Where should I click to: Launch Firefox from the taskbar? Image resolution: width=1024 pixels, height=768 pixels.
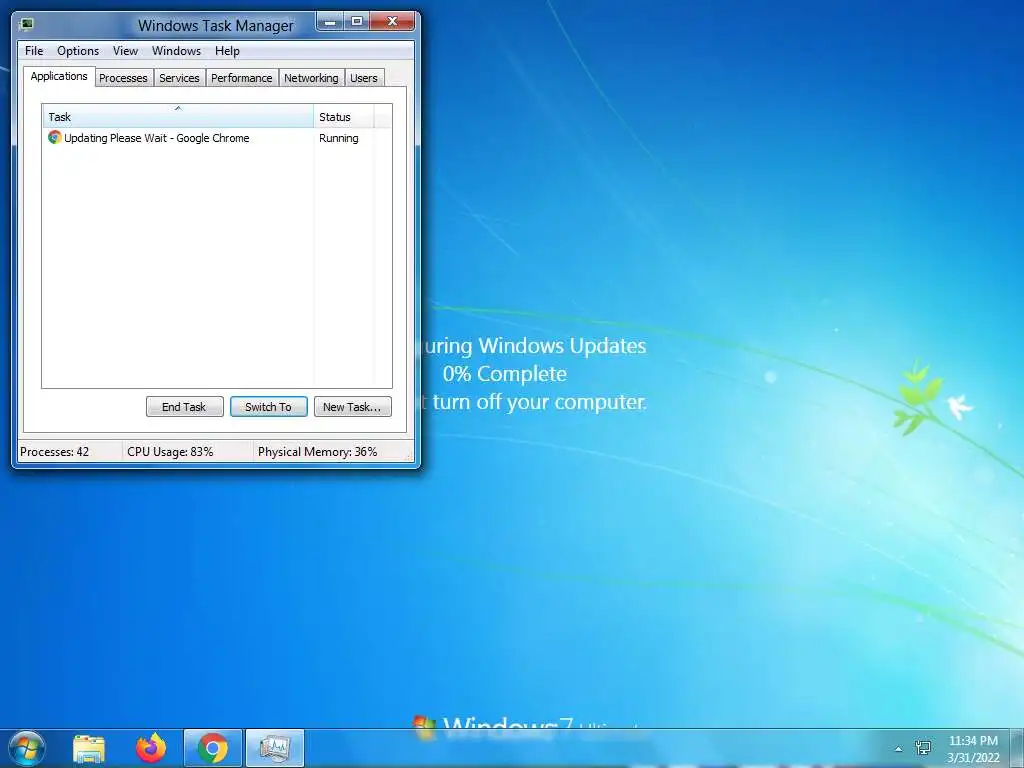[151, 748]
